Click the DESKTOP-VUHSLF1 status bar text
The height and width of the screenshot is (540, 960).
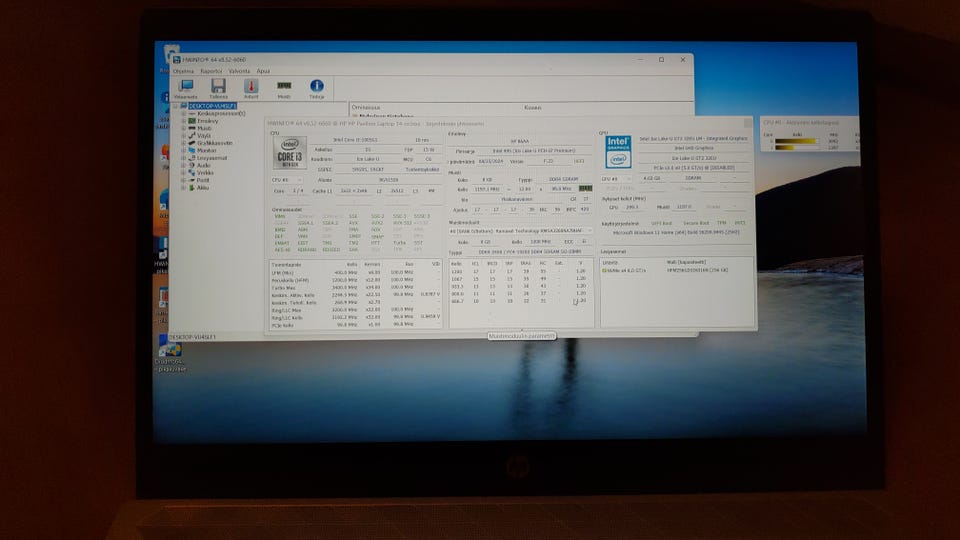(x=192, y=337)
